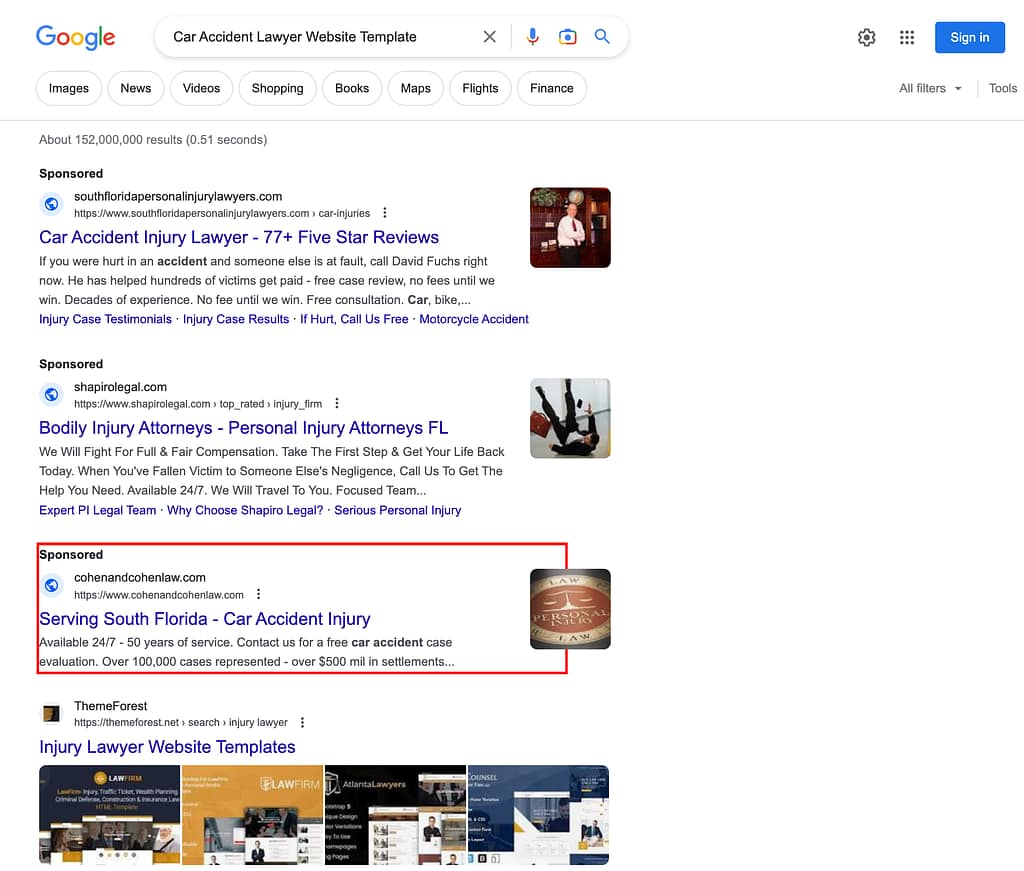
Task: Open Serious Personal Injury sitelink
Action: pyautogui.click(x=398, y=510)
